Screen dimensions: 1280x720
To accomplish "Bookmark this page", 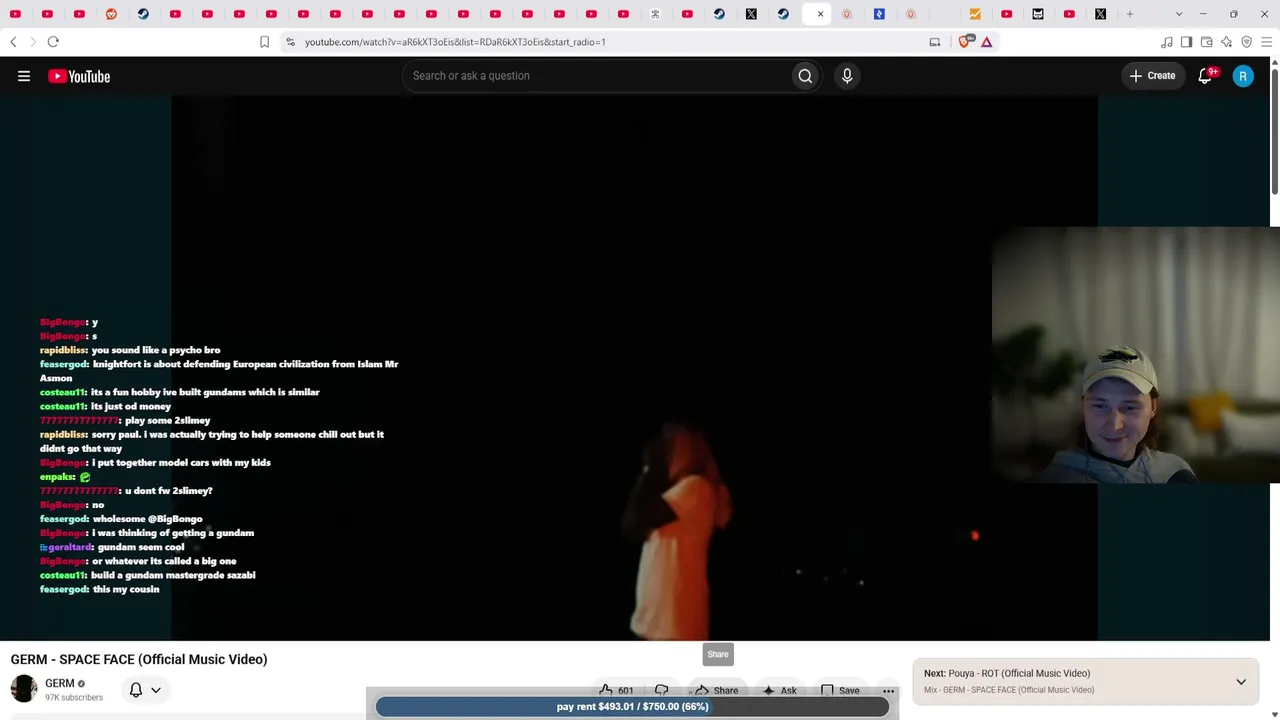I will point(264,42).
